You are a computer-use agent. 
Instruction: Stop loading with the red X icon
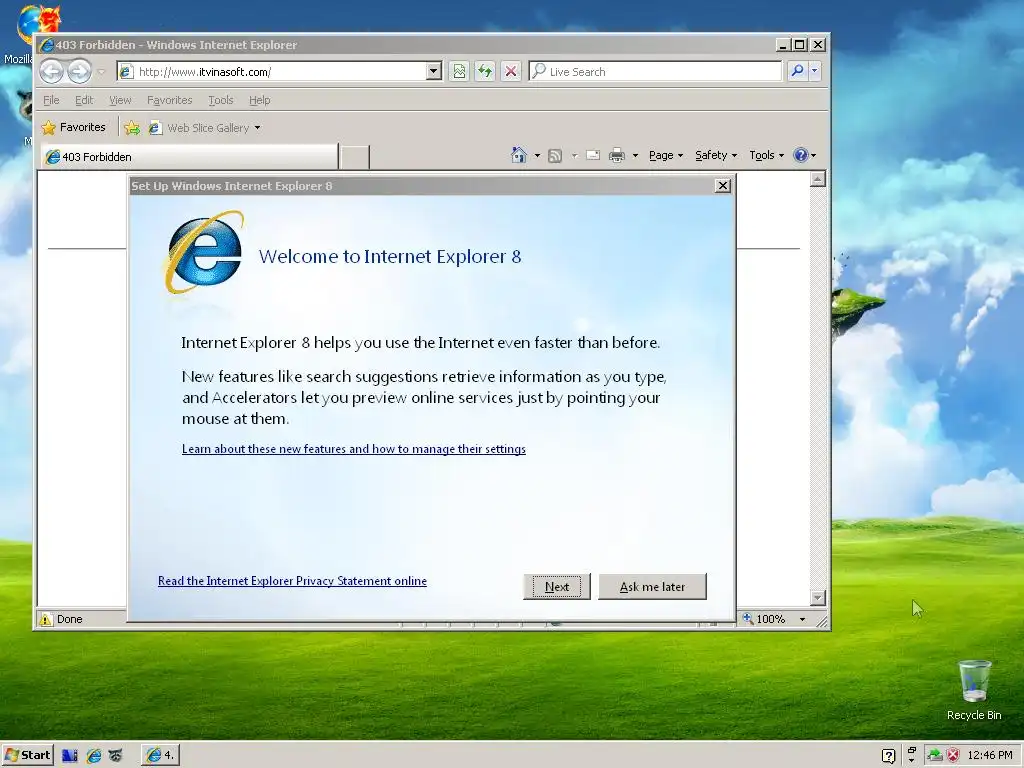pos(511,71)
